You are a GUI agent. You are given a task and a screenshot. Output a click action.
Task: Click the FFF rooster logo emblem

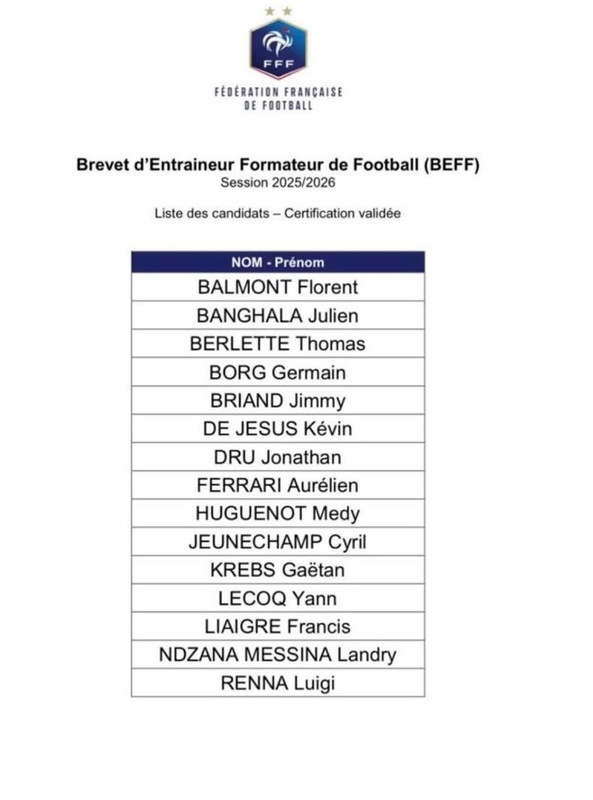point(278,43)
